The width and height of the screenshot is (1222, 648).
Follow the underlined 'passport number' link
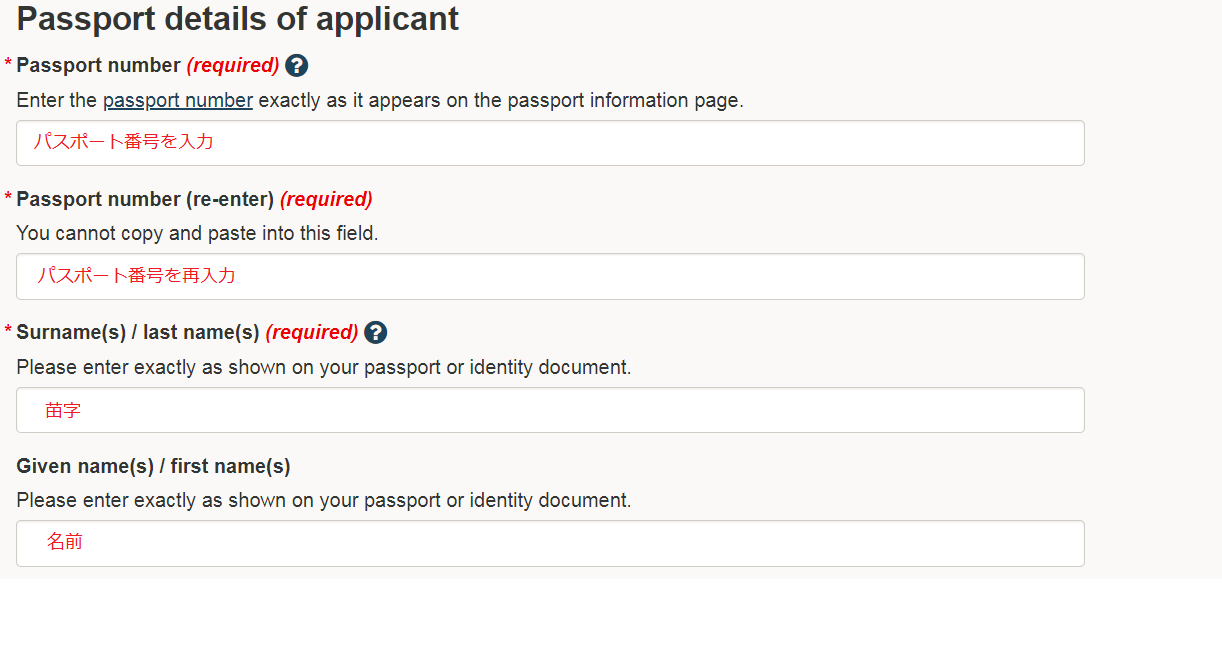(x=178, y=101)
